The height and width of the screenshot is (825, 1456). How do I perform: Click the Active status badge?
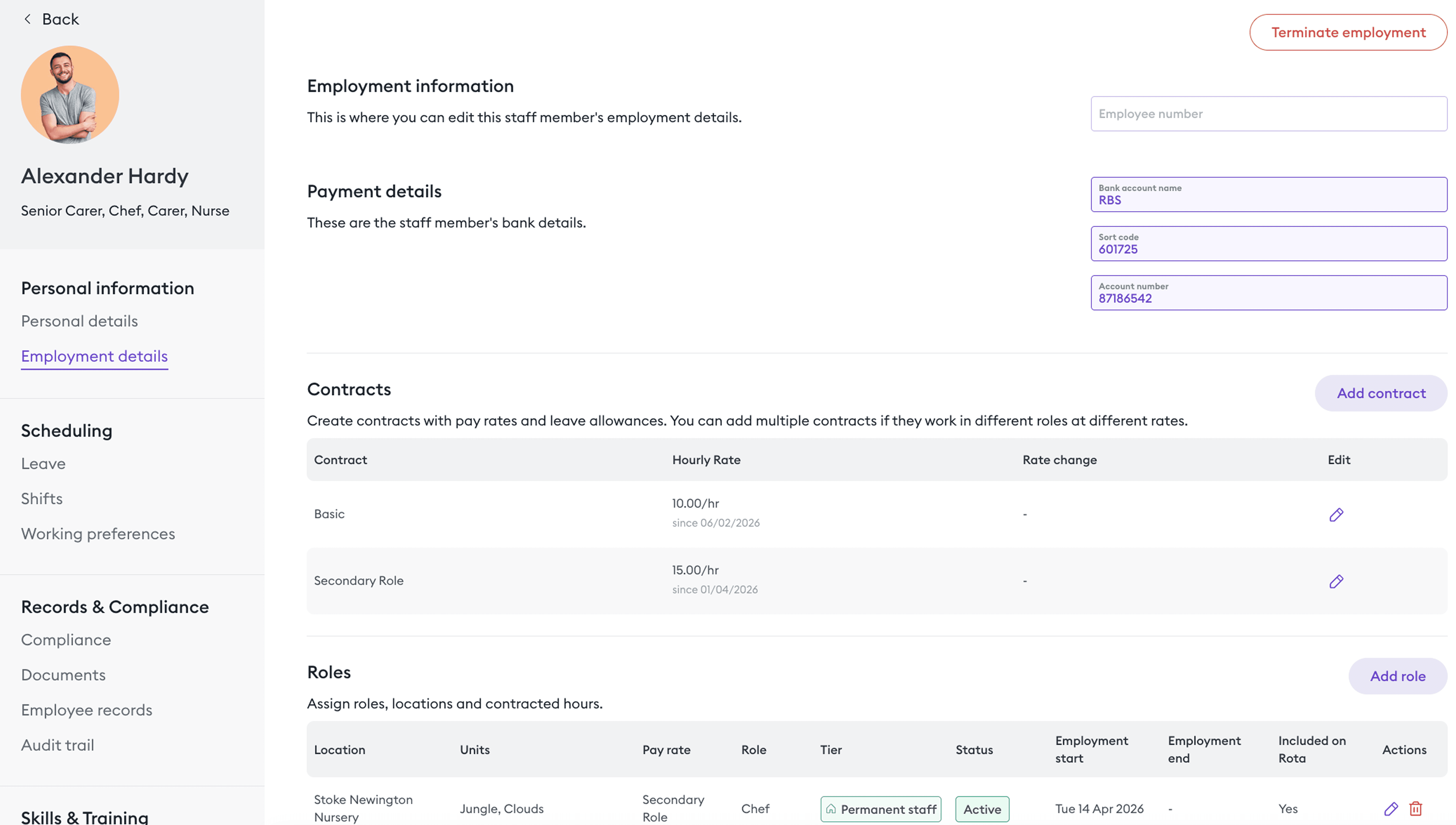point(982,809)
